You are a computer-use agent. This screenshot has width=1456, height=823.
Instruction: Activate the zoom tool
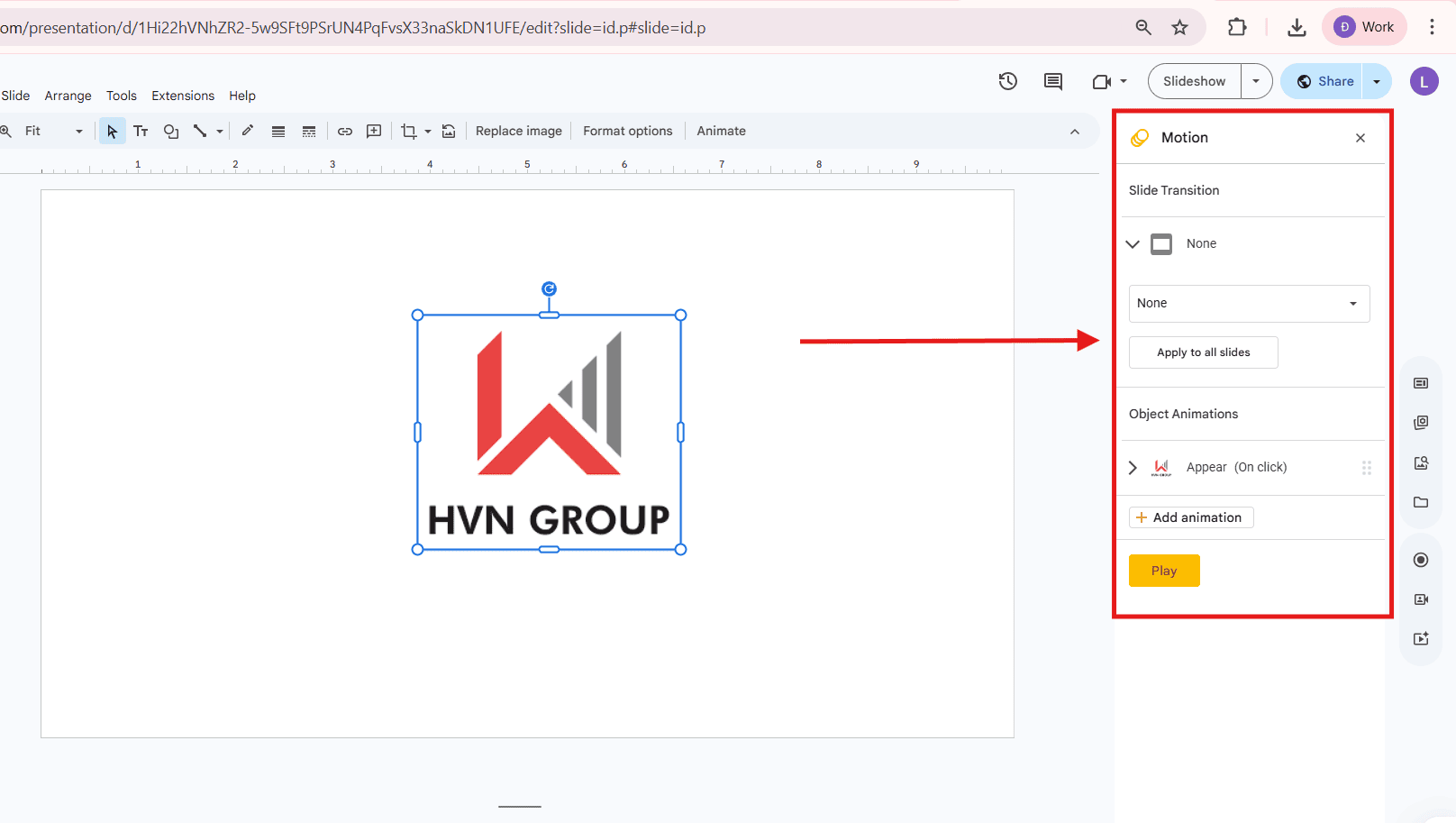click(x=7, y=131)
